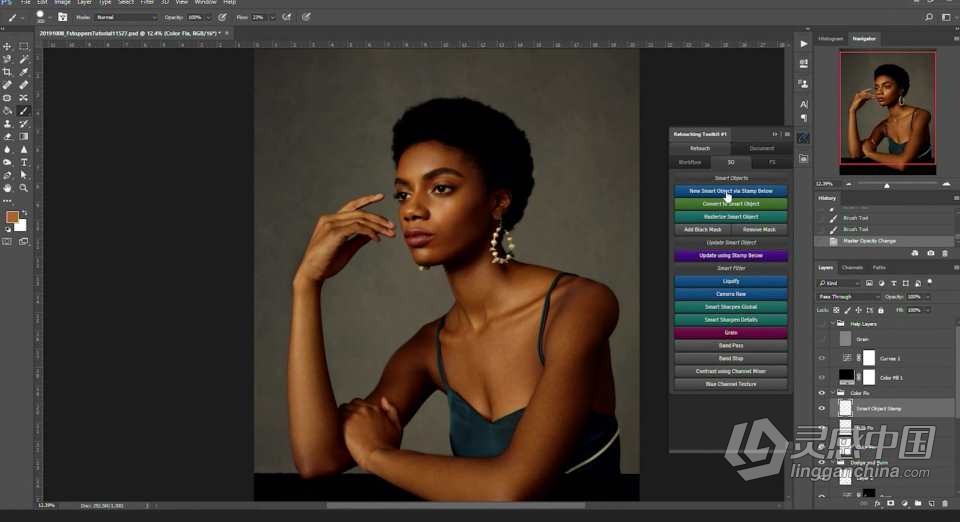This screenshot has height=522, width=960.
Task: Select the Brush tool in toolbox
Action: click(x=23, y=111)
